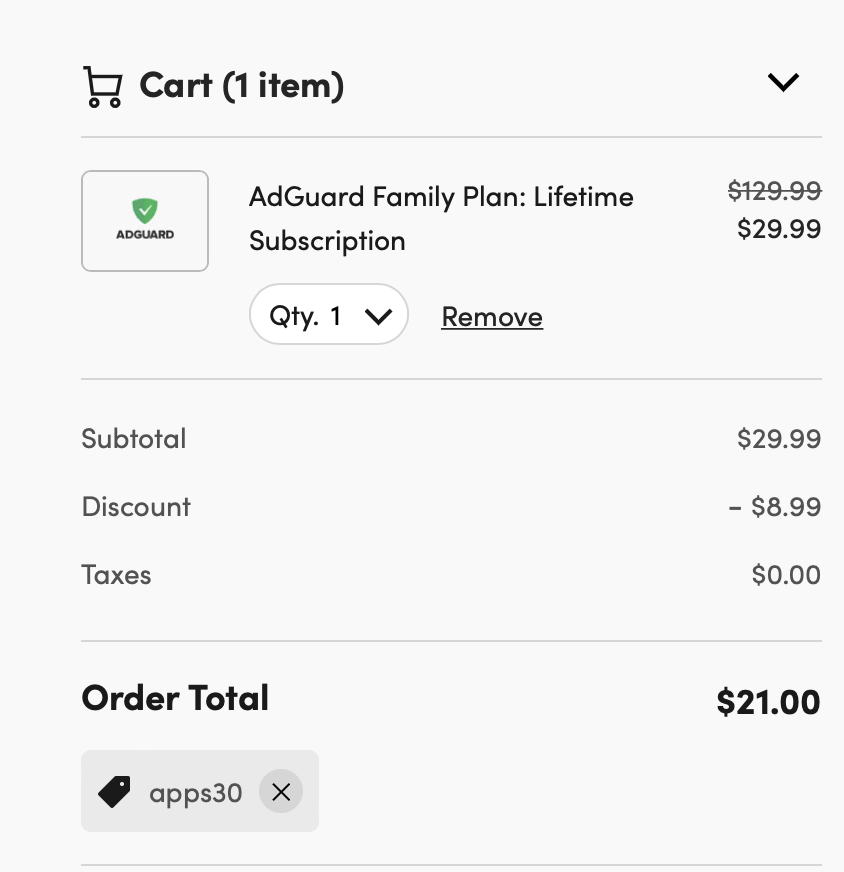Image resolution: width=844 pixels, height=872 pixels.
Task: Click the green AdGuard shield logo
Action: point(145,211)
